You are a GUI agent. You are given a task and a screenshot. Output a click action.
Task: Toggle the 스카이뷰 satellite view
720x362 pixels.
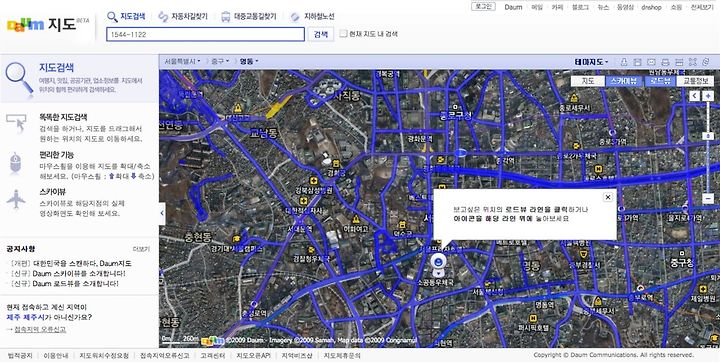pyautogui.click(x=624, y=81)
